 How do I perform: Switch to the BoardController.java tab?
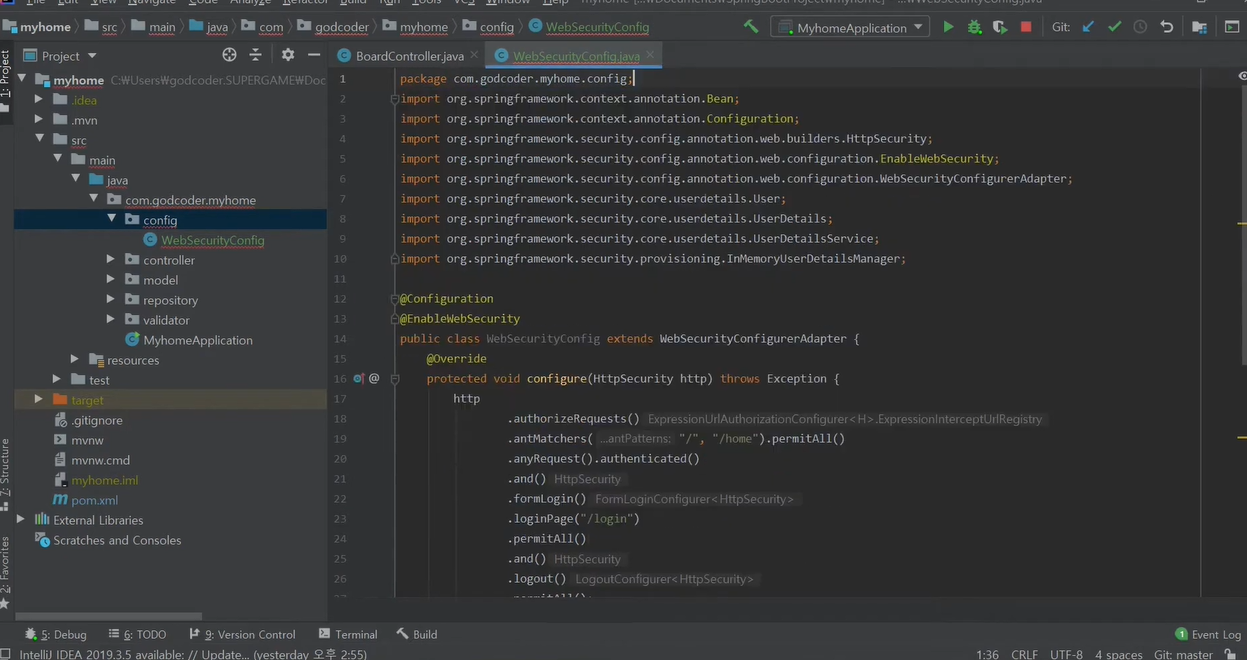(409, 56)
